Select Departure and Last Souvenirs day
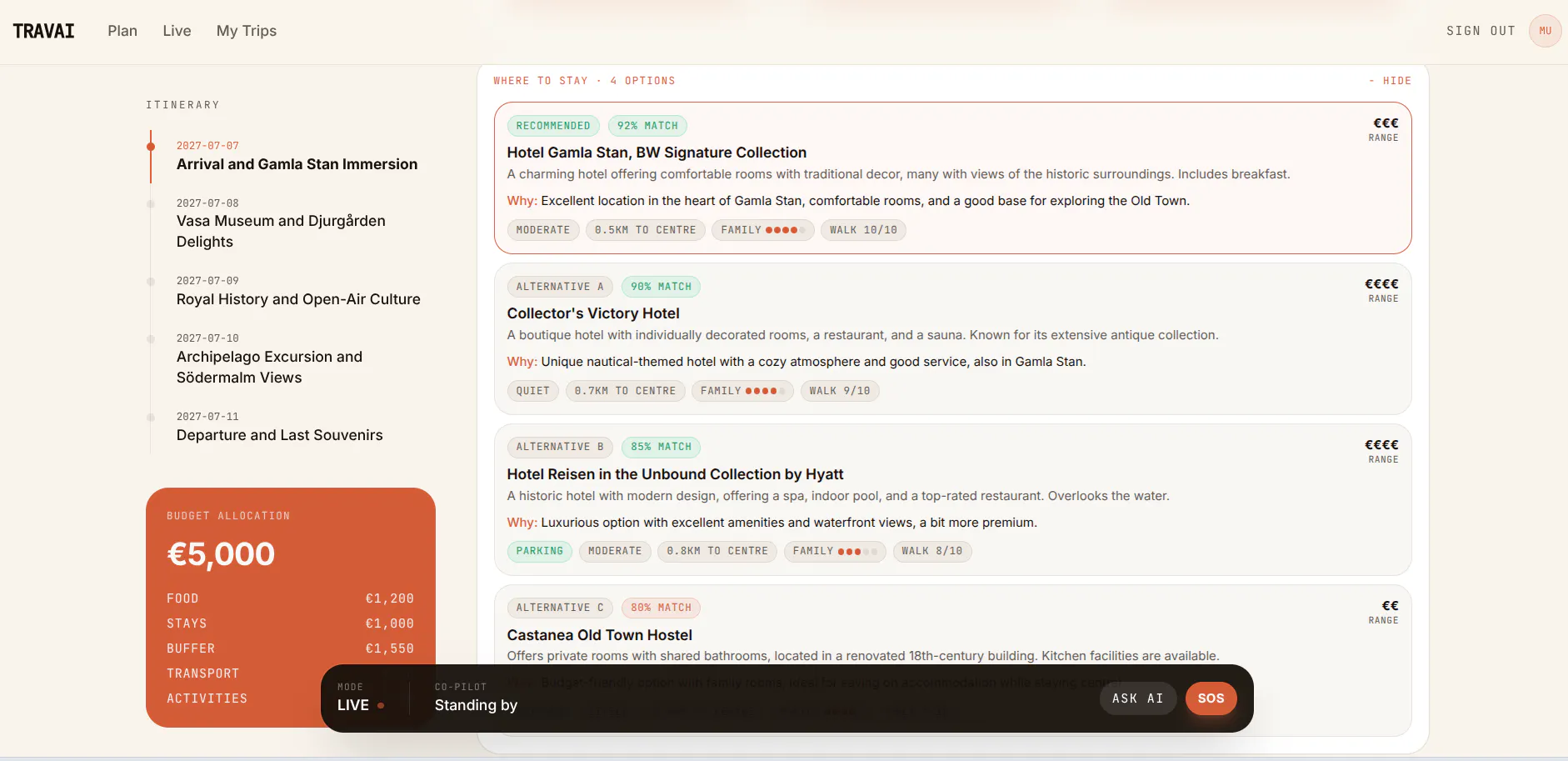1568x761 pixels. (x=279, y=427)
